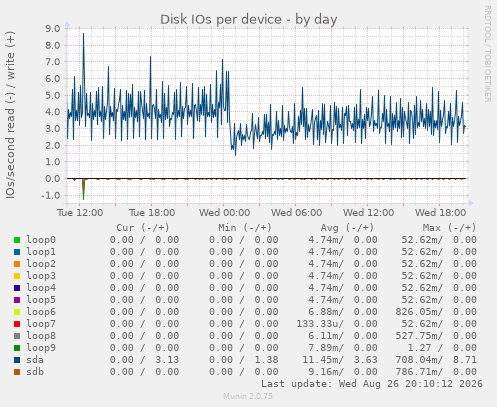
Task: Click the 'Max (-/+)' column header
Action: [x=450, y=228]
